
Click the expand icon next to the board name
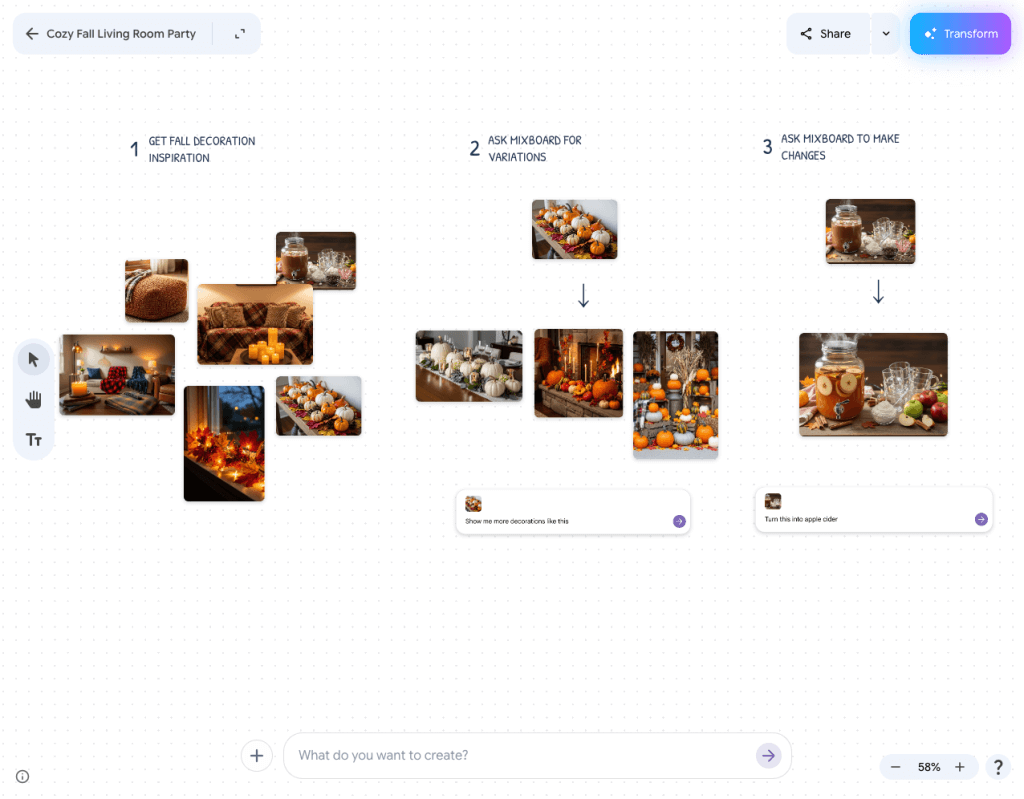[239, 33]
